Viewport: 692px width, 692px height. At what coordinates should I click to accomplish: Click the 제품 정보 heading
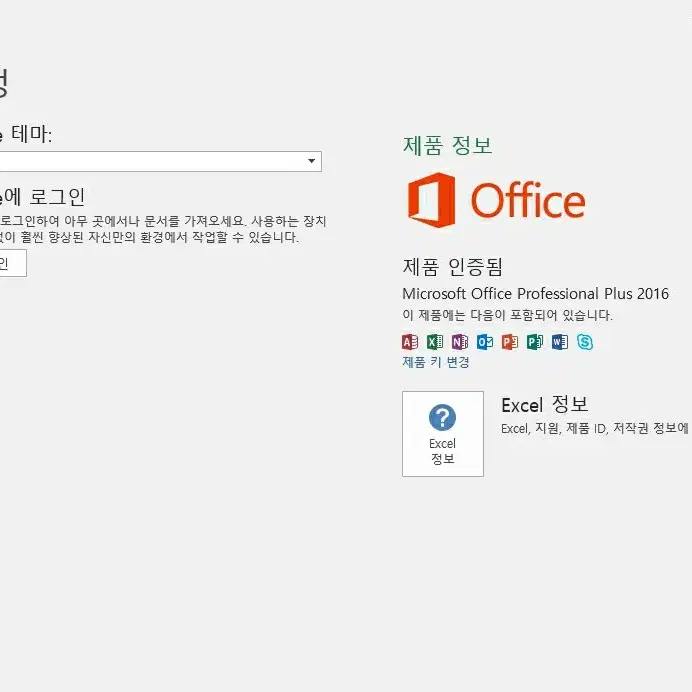coord(448,145)
